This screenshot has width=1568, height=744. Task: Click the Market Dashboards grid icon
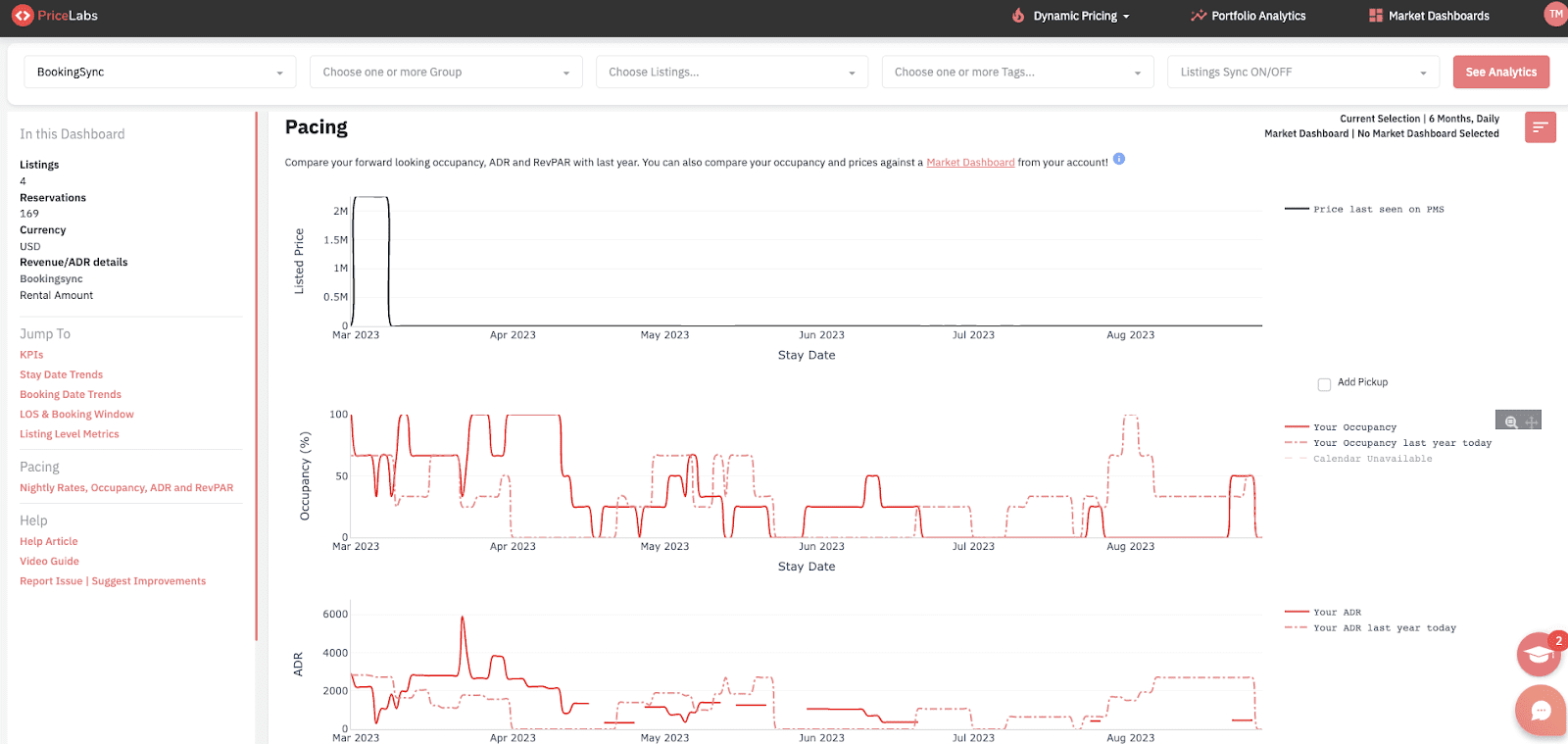(1376, 16)
